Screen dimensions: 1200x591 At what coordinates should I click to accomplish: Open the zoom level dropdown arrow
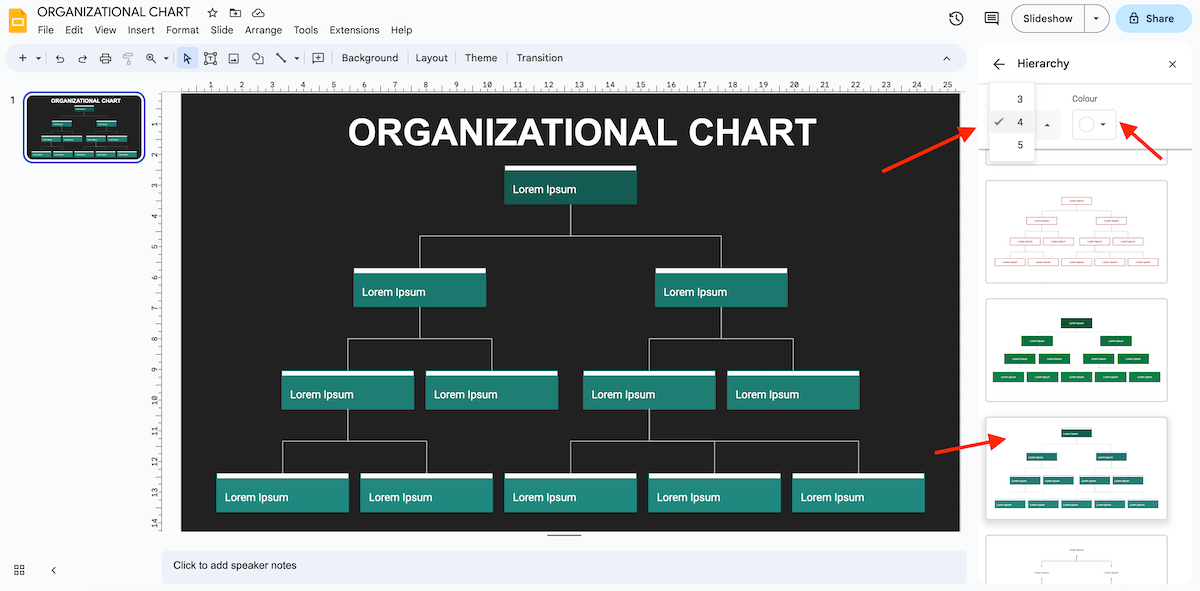tap(166, 58)
